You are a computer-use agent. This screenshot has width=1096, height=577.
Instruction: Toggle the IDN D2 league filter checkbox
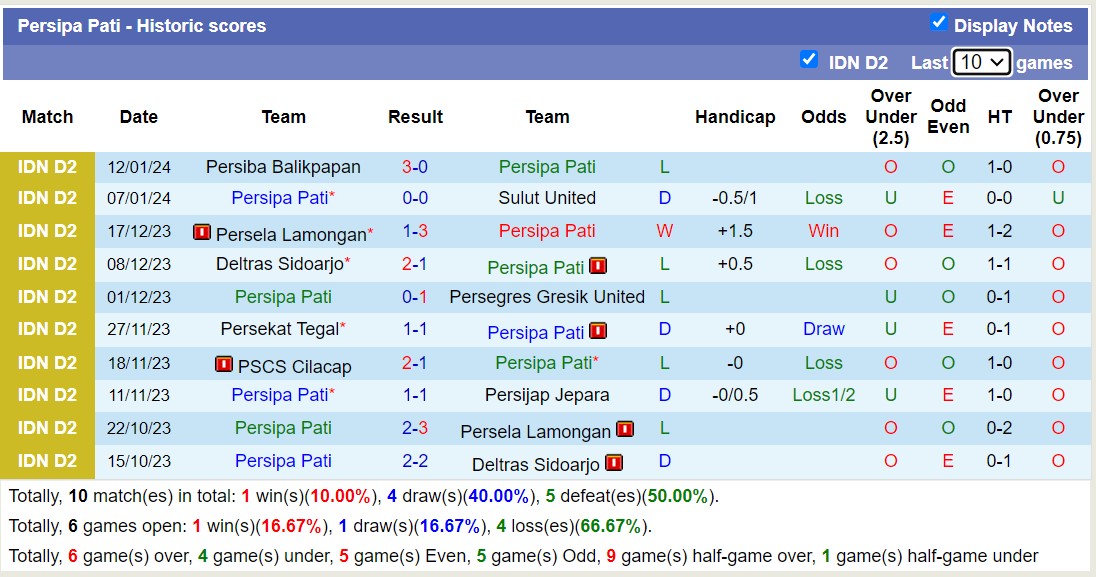pos(809,60)
